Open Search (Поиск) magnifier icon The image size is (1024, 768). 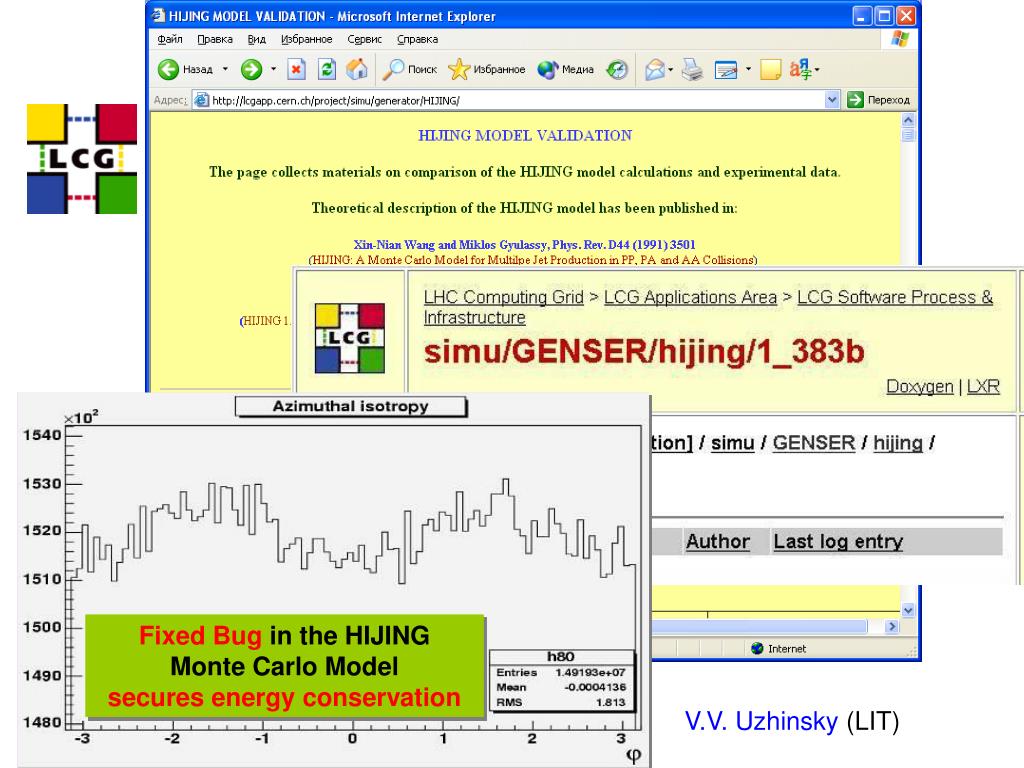(x=392, y=69)
